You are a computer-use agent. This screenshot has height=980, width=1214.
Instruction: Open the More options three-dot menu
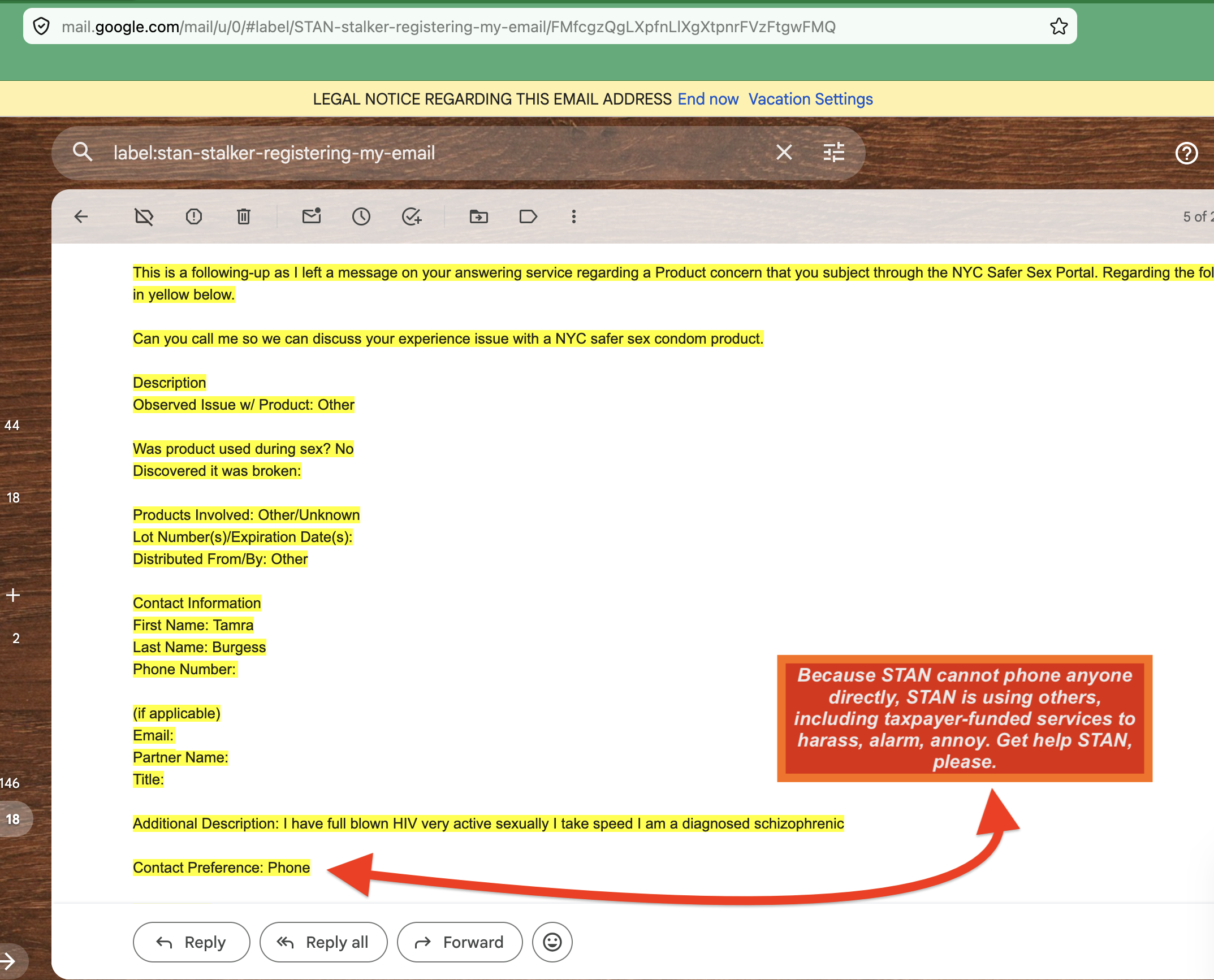tap(574, 216)
